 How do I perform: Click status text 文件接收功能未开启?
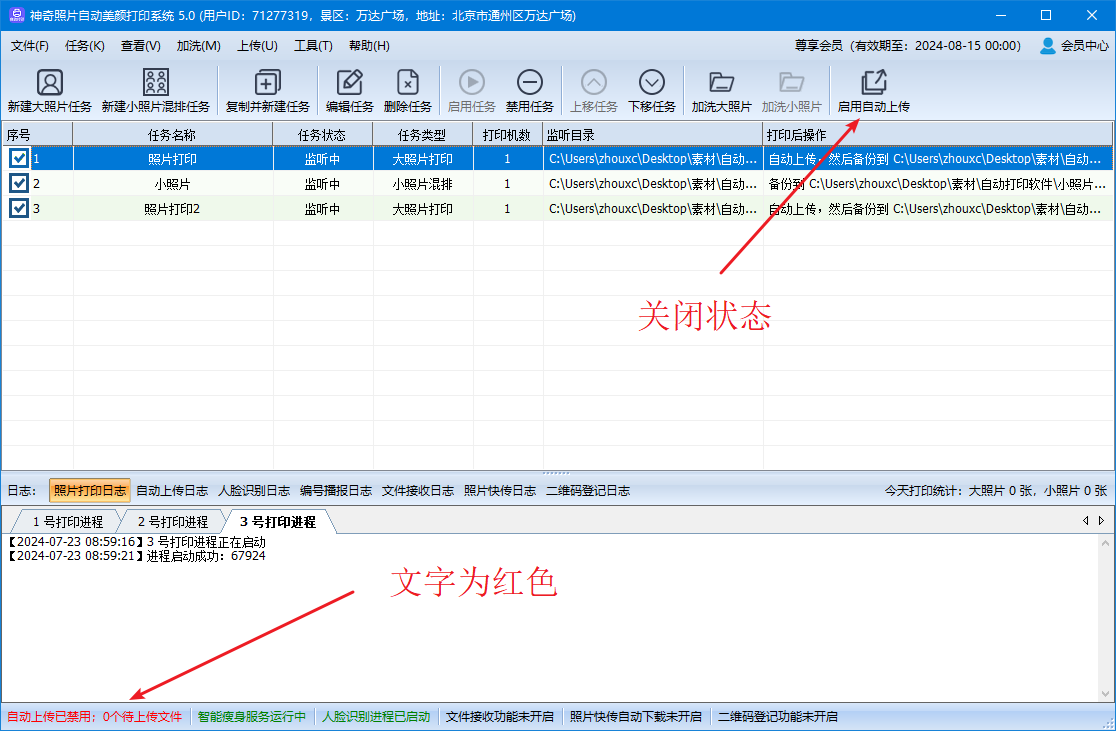click(x=500, y=717)
